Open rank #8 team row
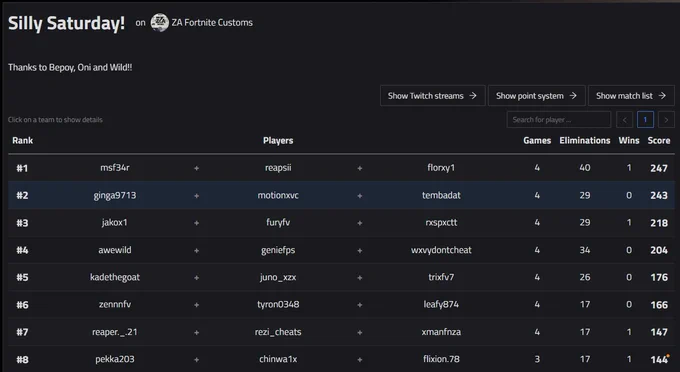The width and height of the screenshot is (680, 372). pyautogui.click(x=341, y=359)
